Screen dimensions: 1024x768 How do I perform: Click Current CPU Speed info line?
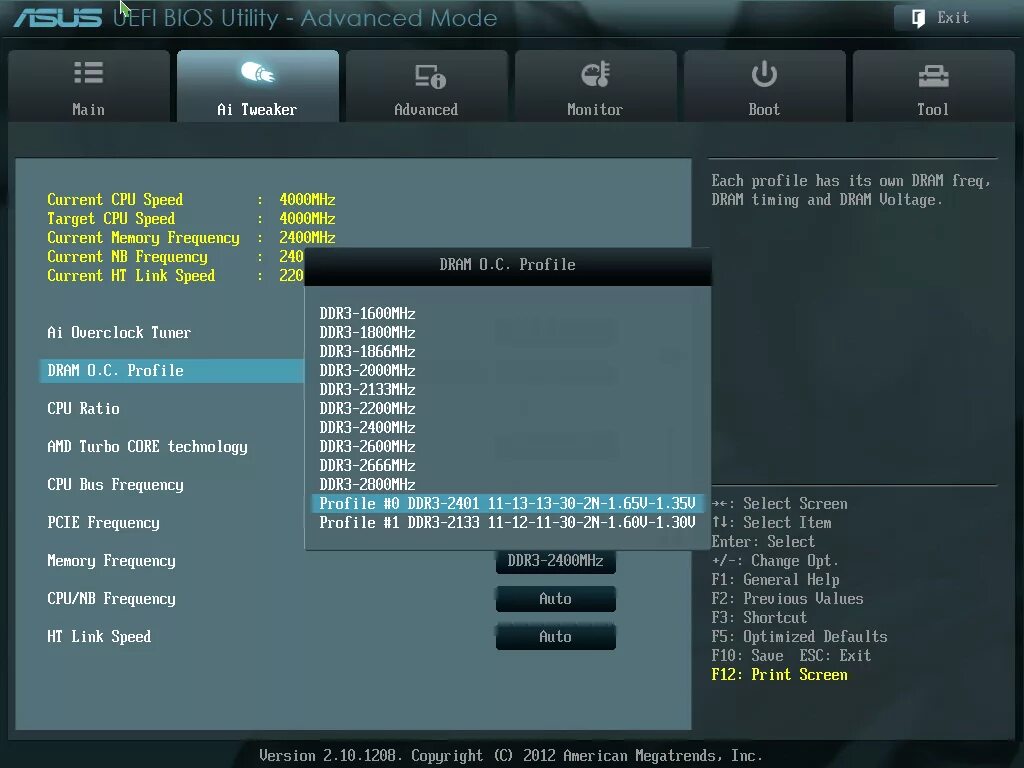(191, 199)
